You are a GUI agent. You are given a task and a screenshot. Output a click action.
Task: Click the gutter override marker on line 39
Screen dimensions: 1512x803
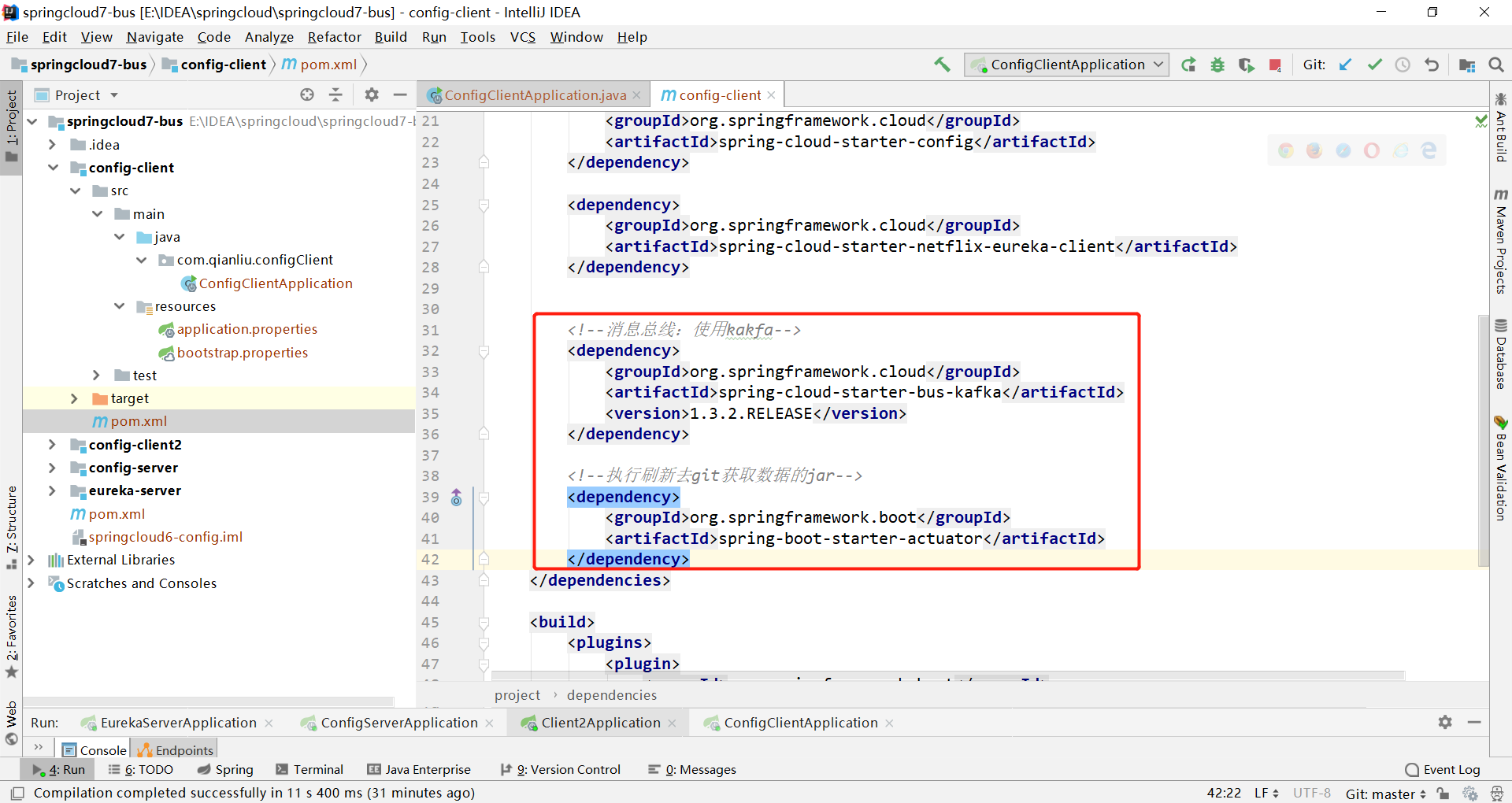[x=457, y=497]
